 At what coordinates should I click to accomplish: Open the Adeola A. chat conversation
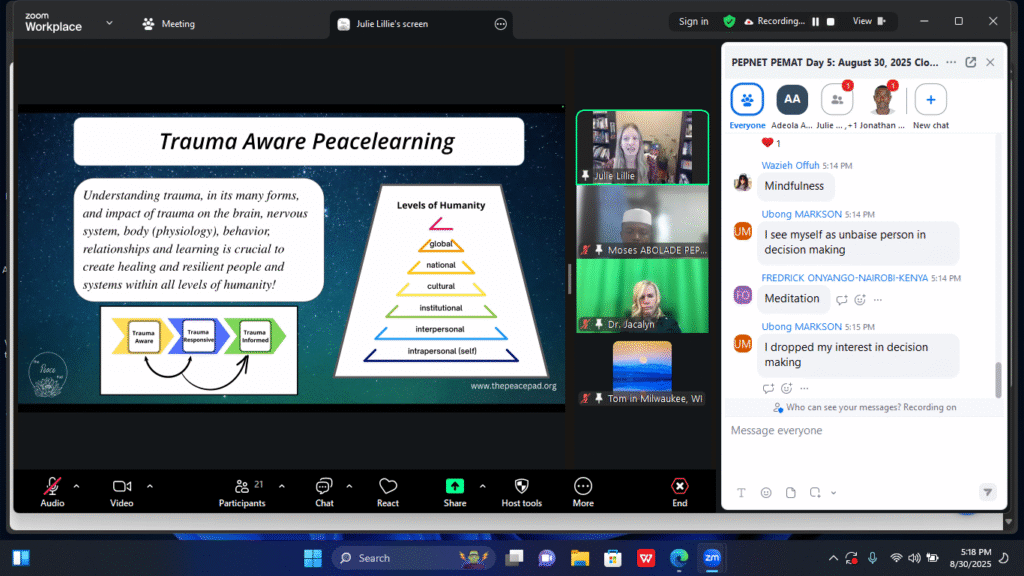(792, 100)
